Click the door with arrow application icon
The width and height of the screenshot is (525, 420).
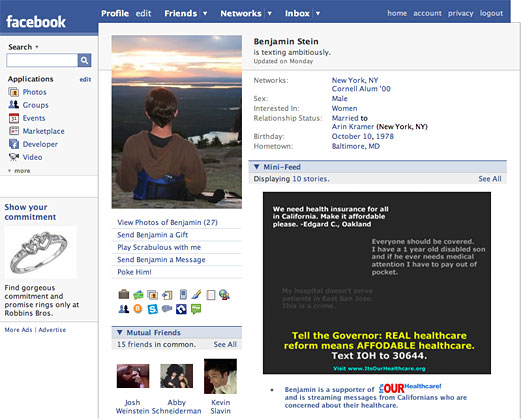167,295
